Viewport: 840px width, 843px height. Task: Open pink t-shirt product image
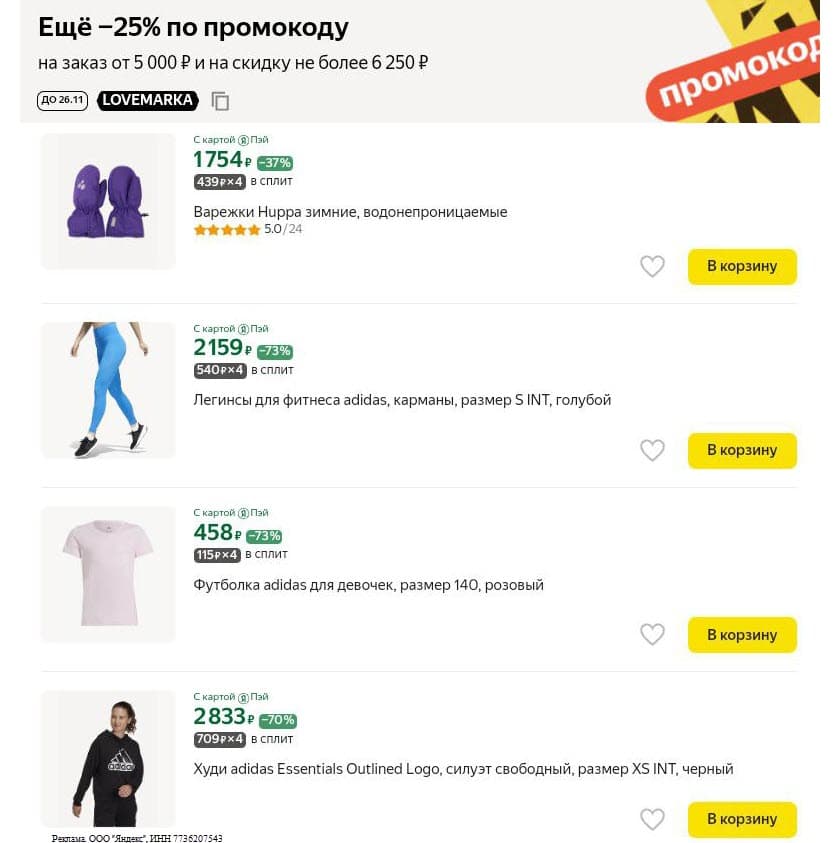coord(108,574)
